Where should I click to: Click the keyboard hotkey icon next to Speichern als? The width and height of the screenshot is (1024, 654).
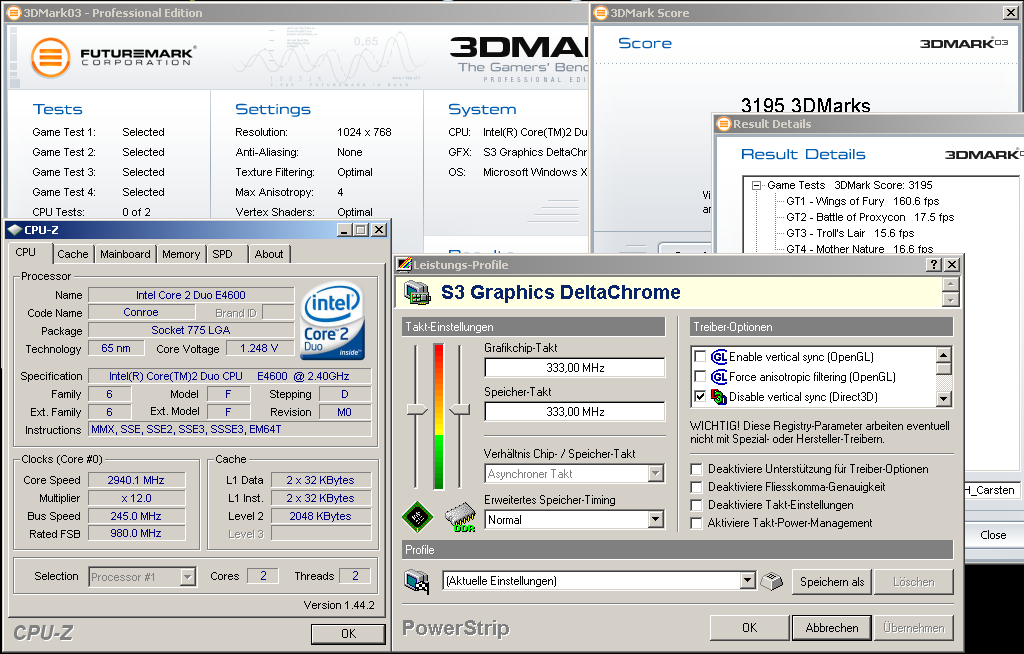tap(771, 581)
